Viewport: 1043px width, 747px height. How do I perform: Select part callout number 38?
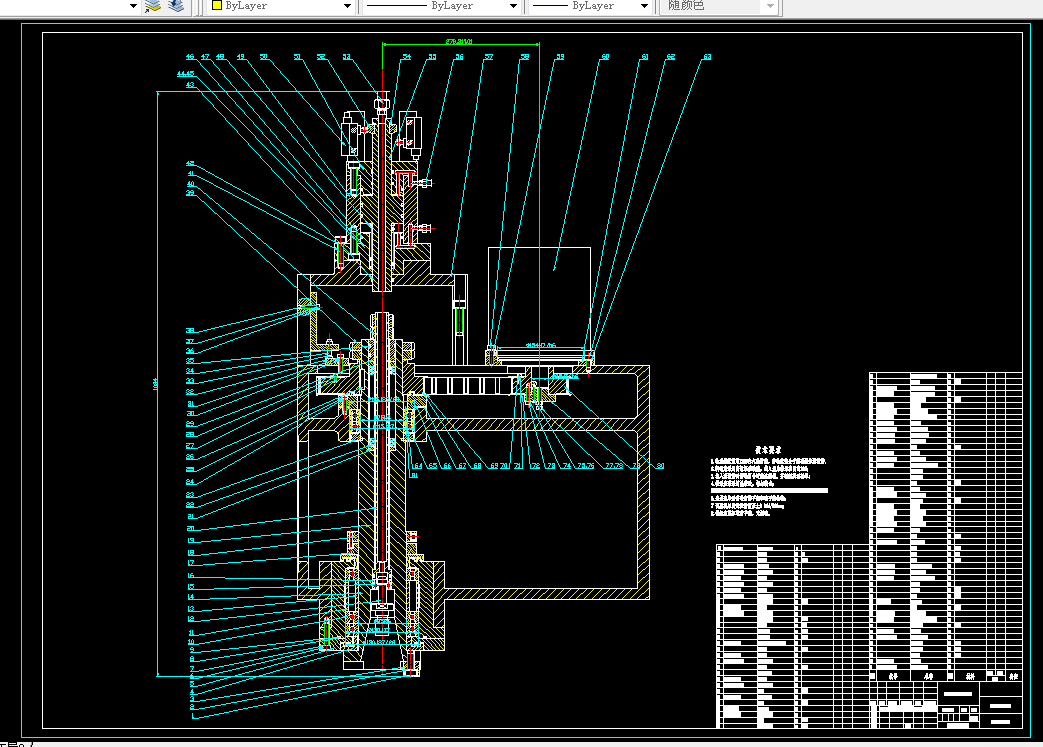point(190,331)
